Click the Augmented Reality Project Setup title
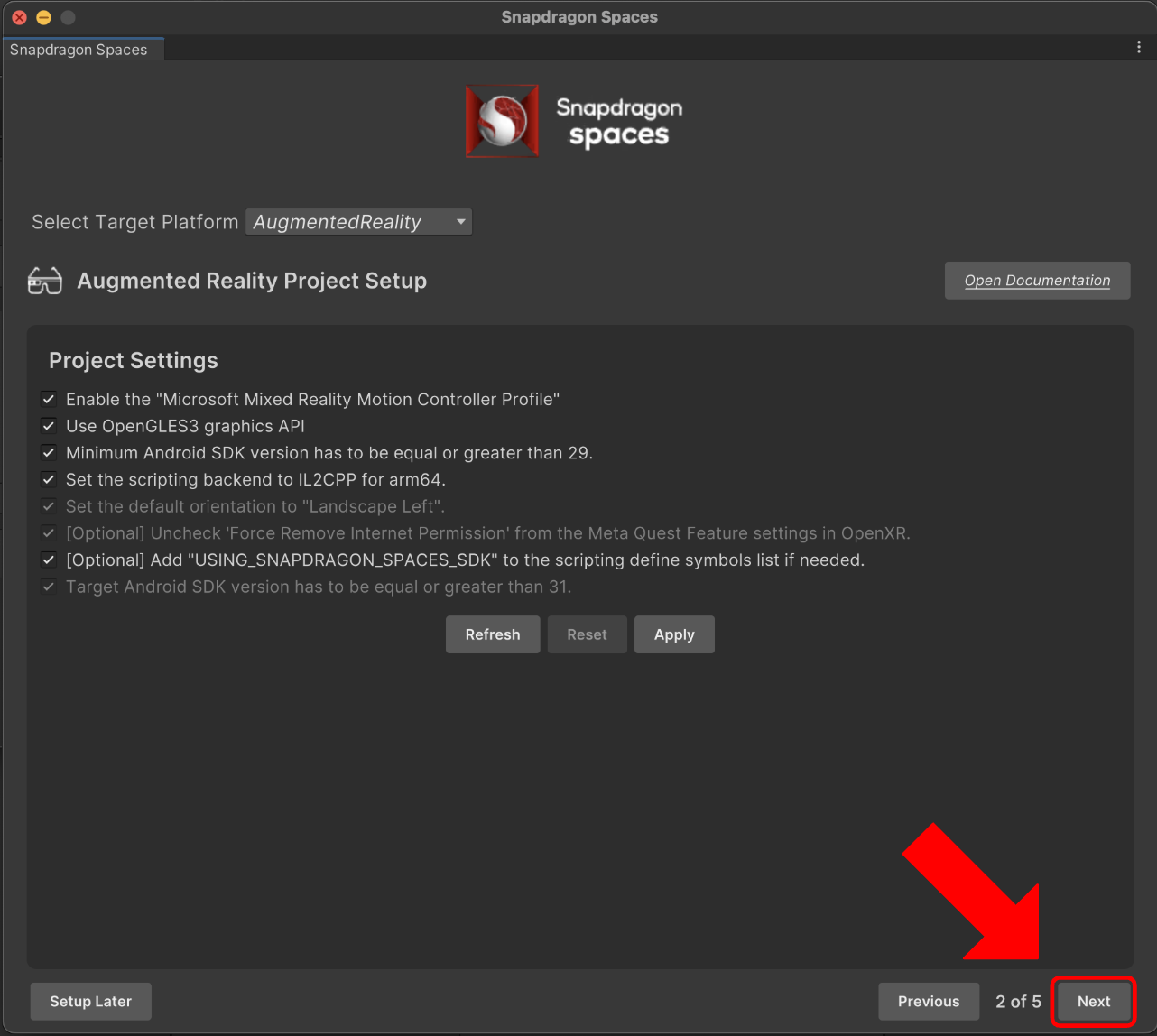Image resolution: width=1157 pixels, height=1036 pixels. point(252,281)
